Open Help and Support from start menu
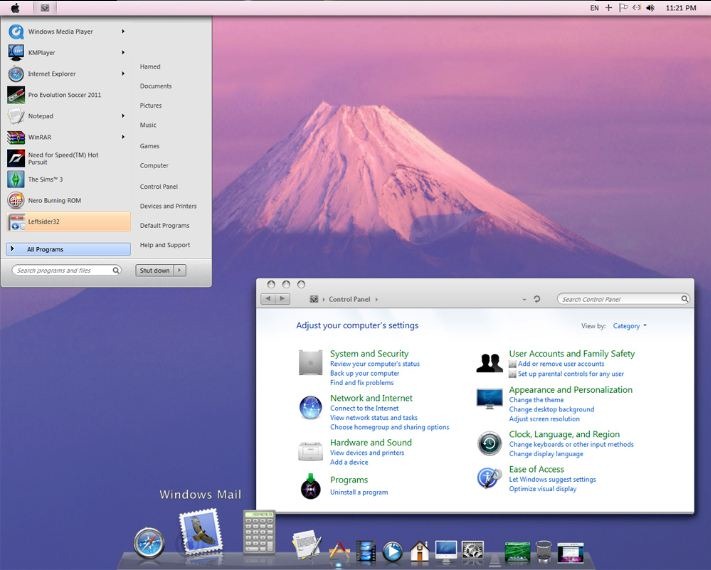The image size is (711, 570). pos(165,245)
